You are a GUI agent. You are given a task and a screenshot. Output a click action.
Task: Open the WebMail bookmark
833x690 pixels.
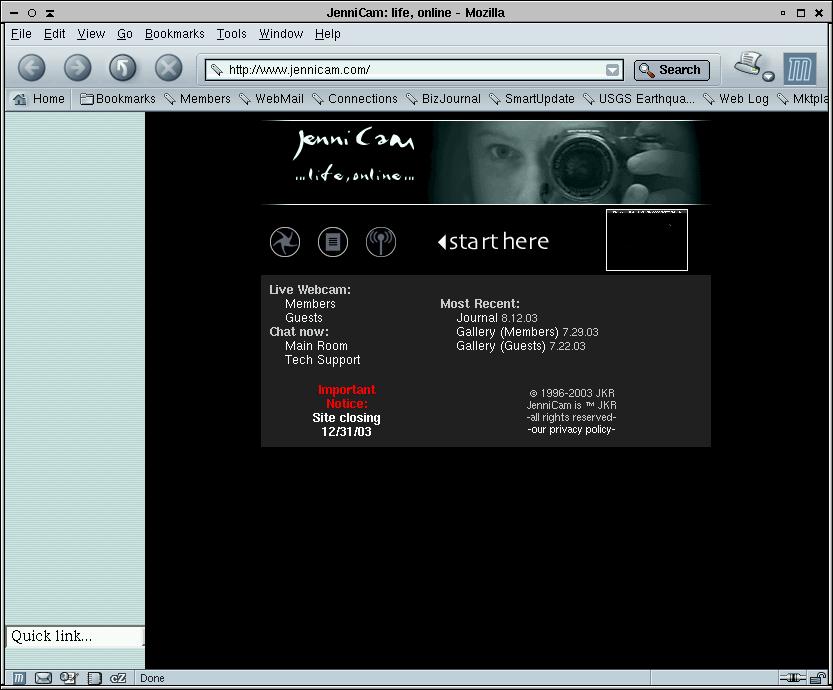point(271,99)
